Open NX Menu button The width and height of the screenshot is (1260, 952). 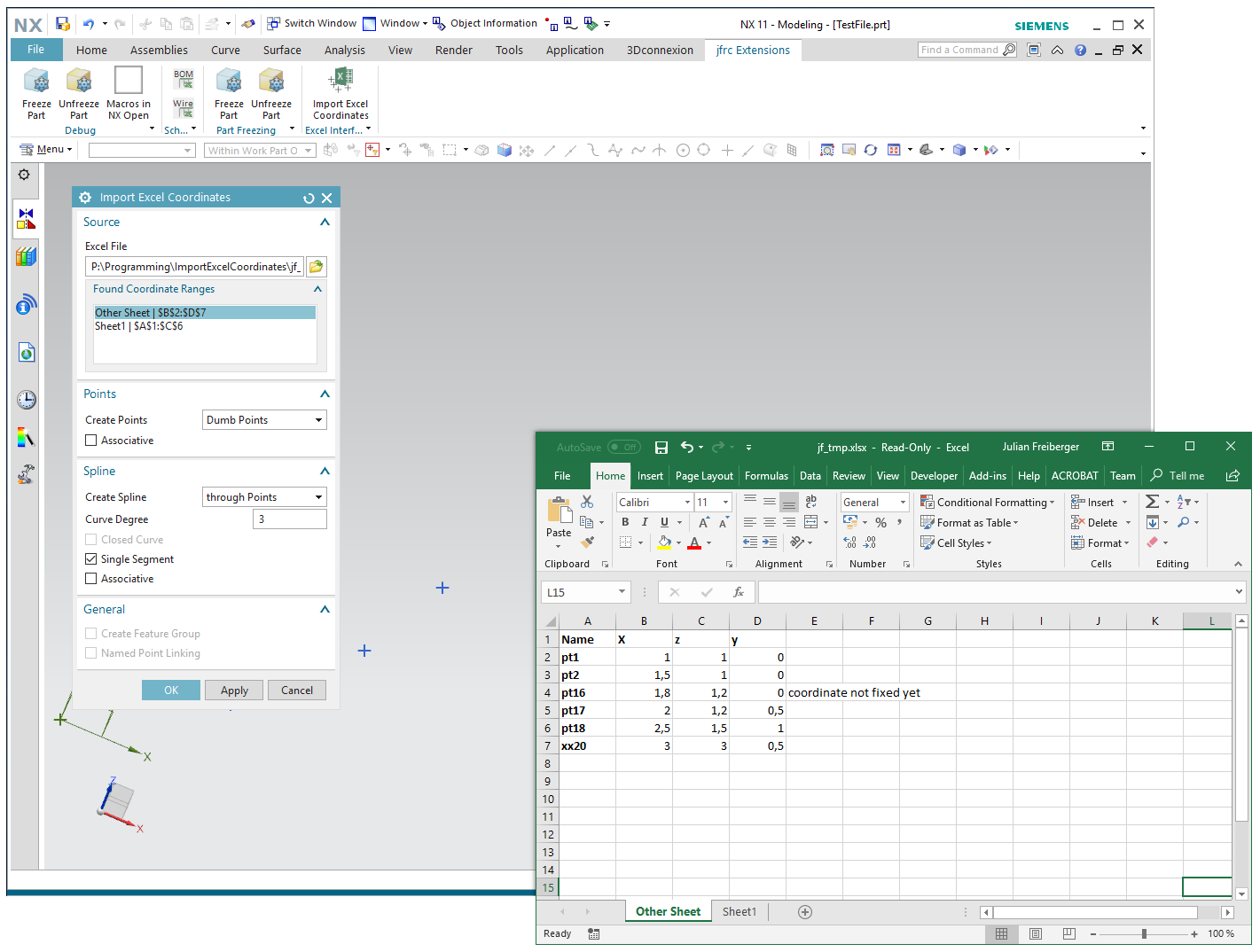45,150
